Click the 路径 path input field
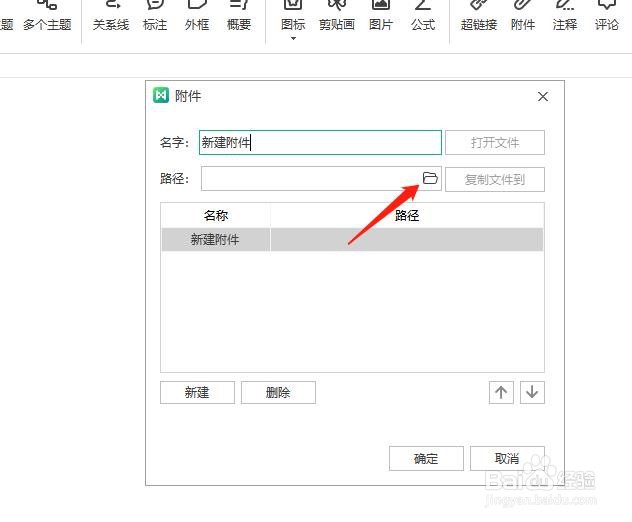632x522 pixels. pyautogui.click(x=321, y=179)
